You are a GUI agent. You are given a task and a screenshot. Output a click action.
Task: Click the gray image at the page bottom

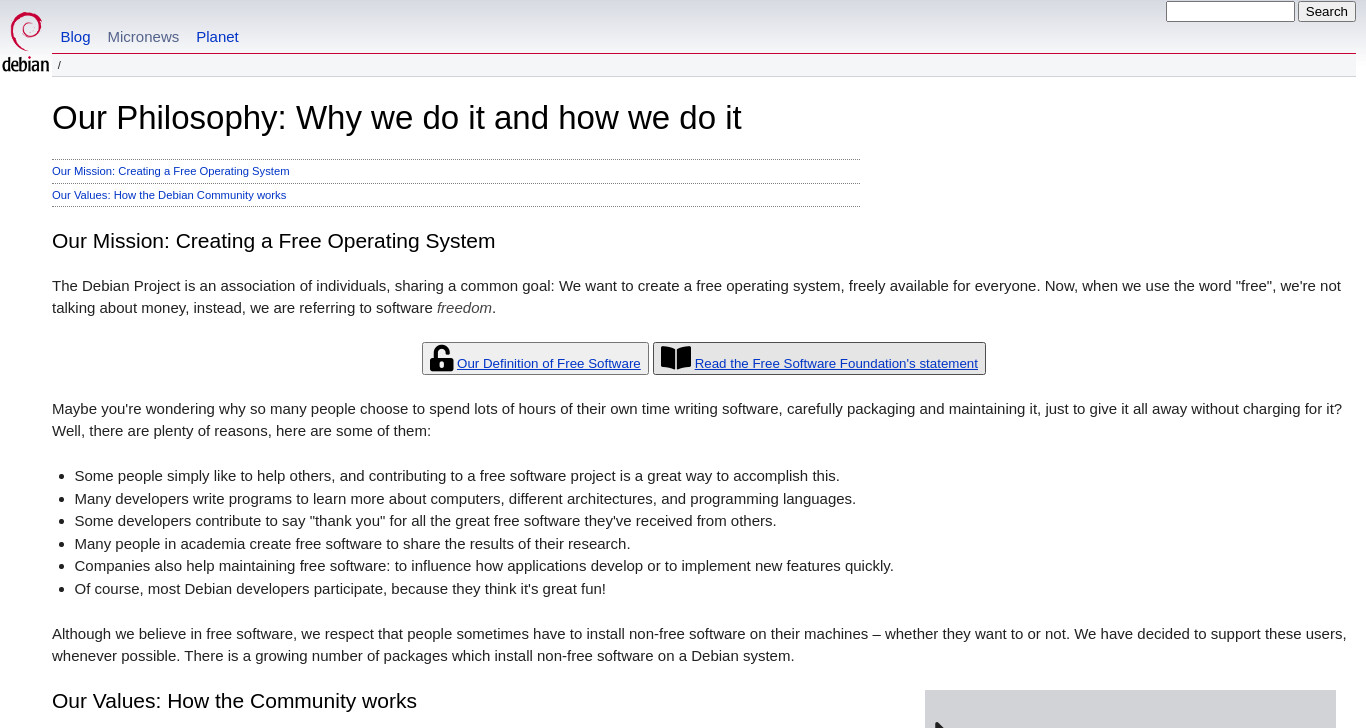1130,709
